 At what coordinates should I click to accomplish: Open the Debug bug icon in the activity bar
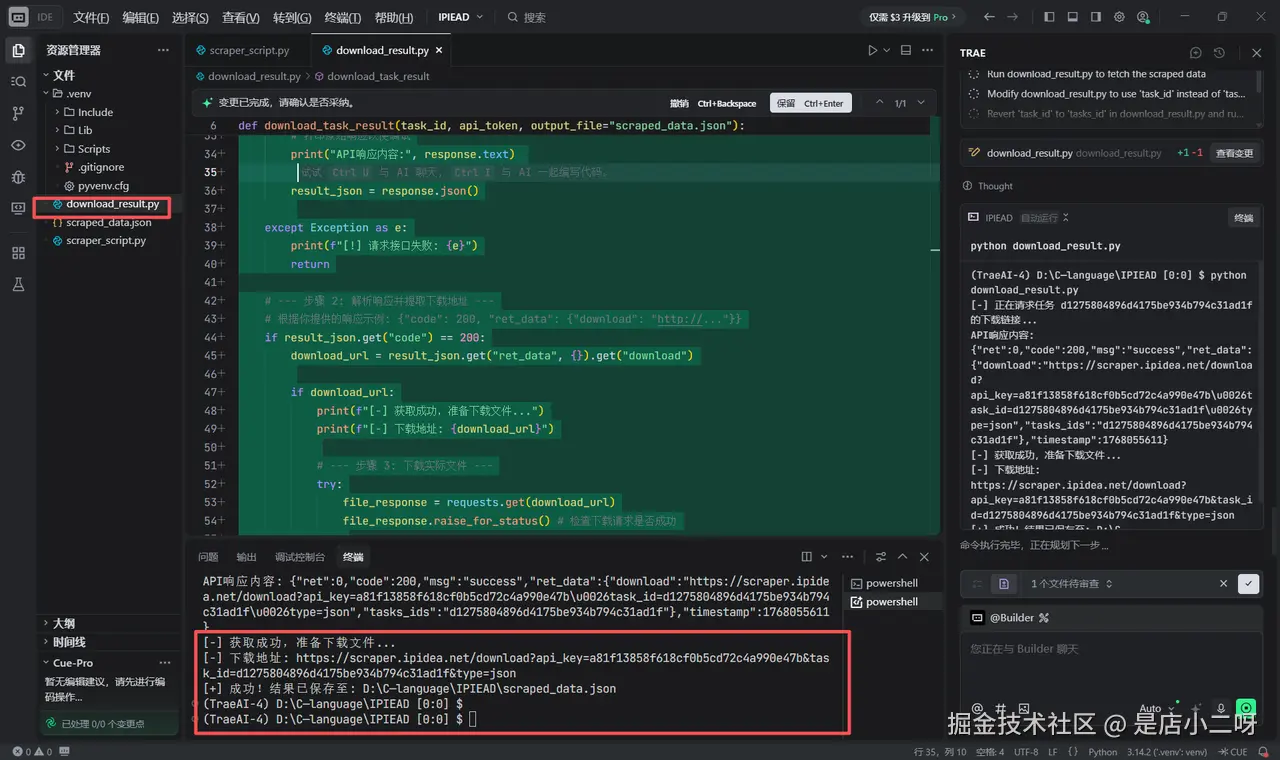(x=18, y=177)
